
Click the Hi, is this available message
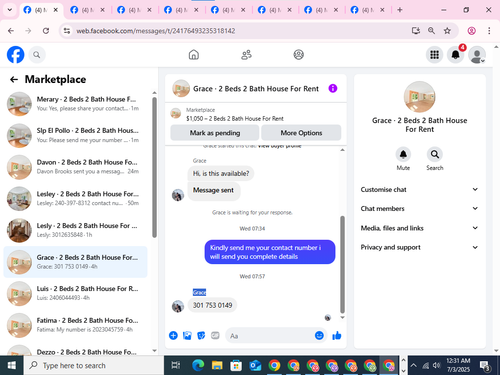(x=221, y=173)
